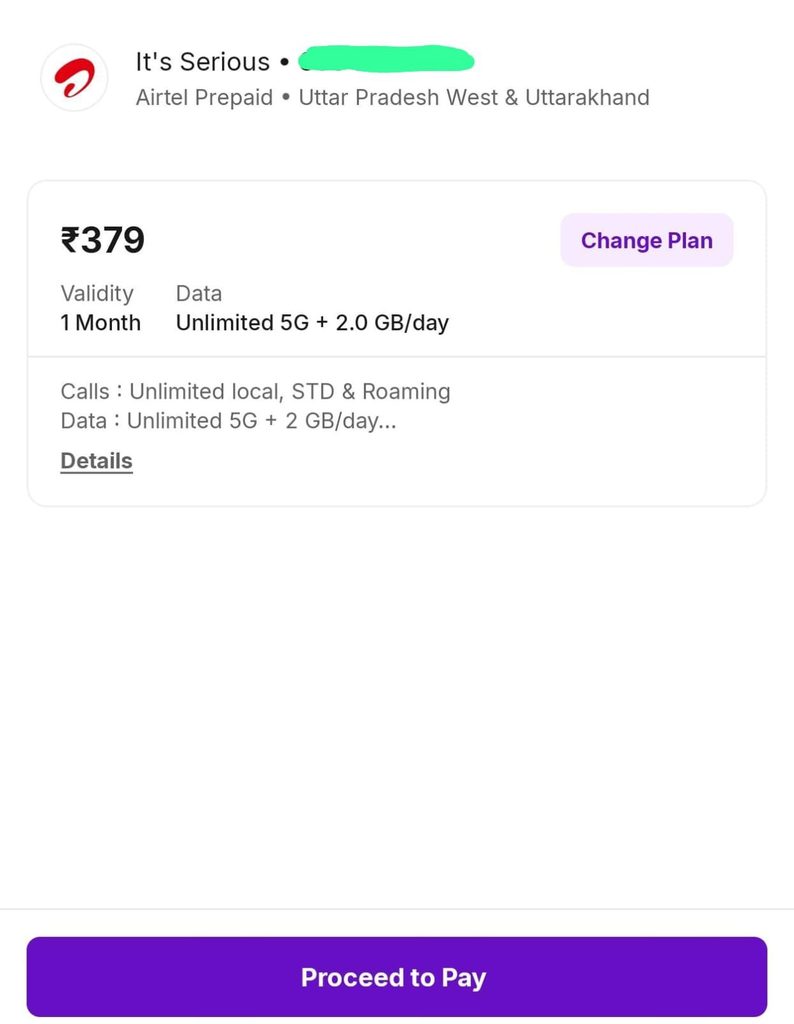Click the Unlimited 5G + 2.0 GB/day value
The height and width of the screenshot is (1024, 794).
click(x=312, y=323)
